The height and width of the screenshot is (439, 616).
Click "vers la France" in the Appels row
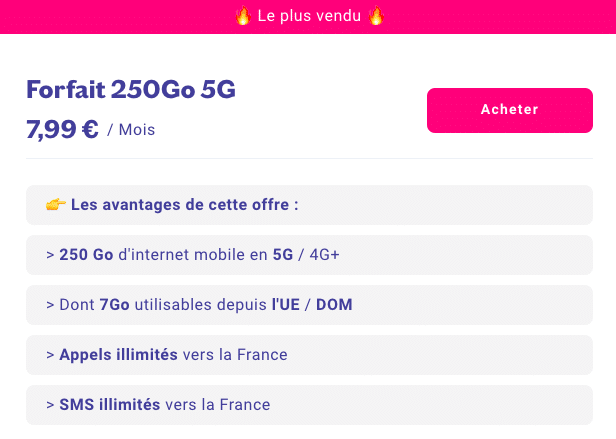[235, 354]
